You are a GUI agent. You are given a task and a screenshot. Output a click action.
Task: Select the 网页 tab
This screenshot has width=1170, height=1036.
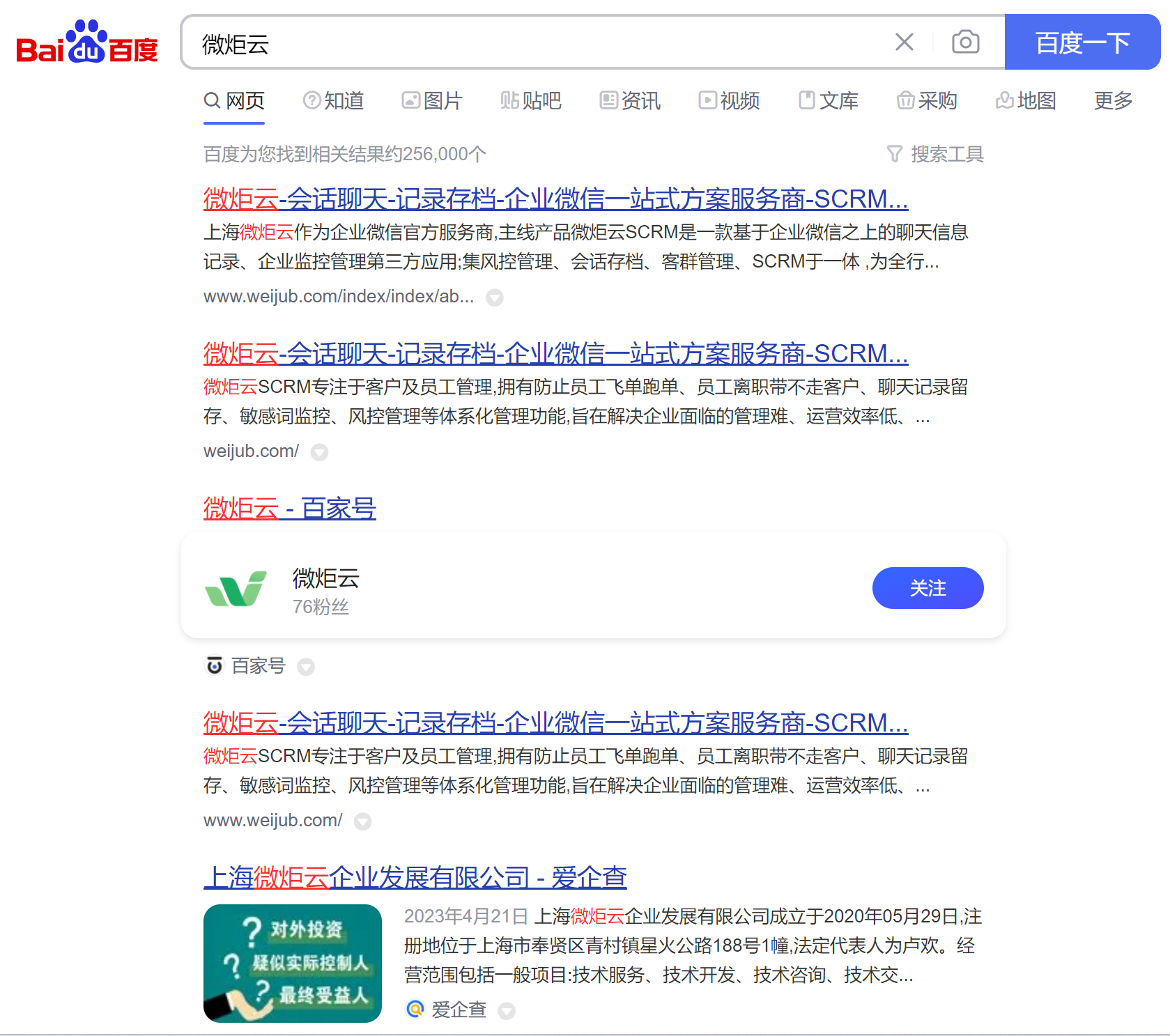[x=234, y=101]
